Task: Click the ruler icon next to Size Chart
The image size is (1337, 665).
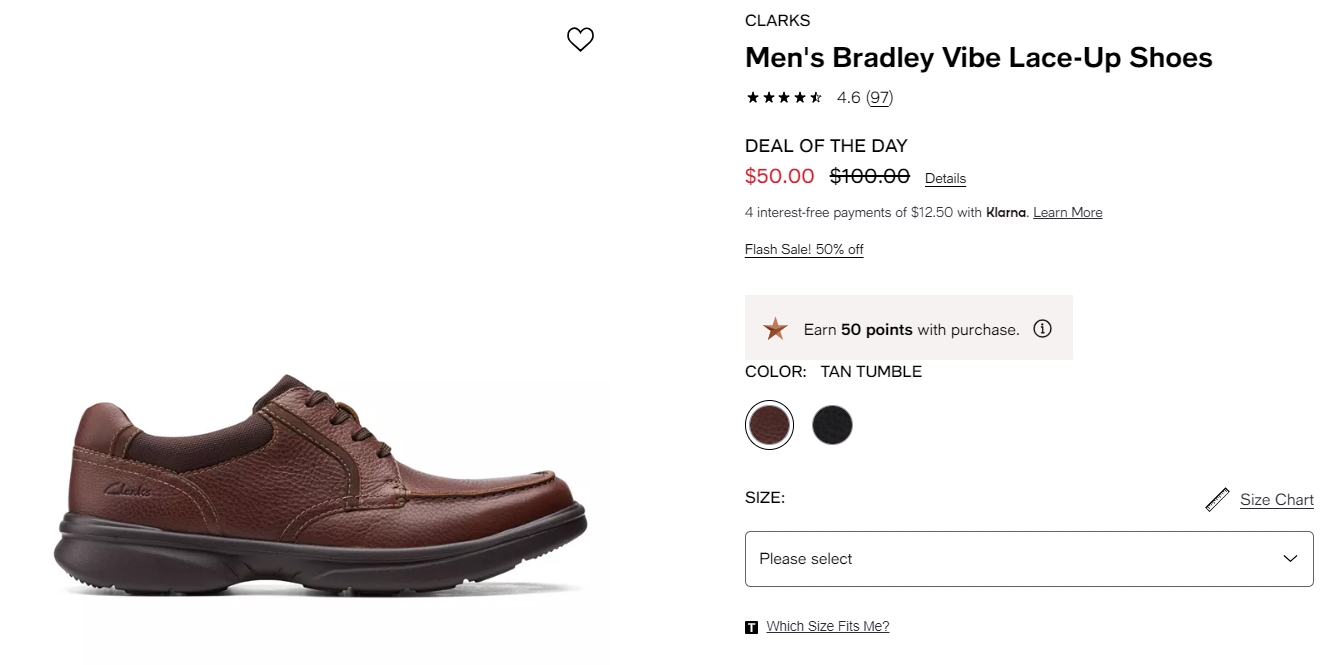Action: (1217, 499)
